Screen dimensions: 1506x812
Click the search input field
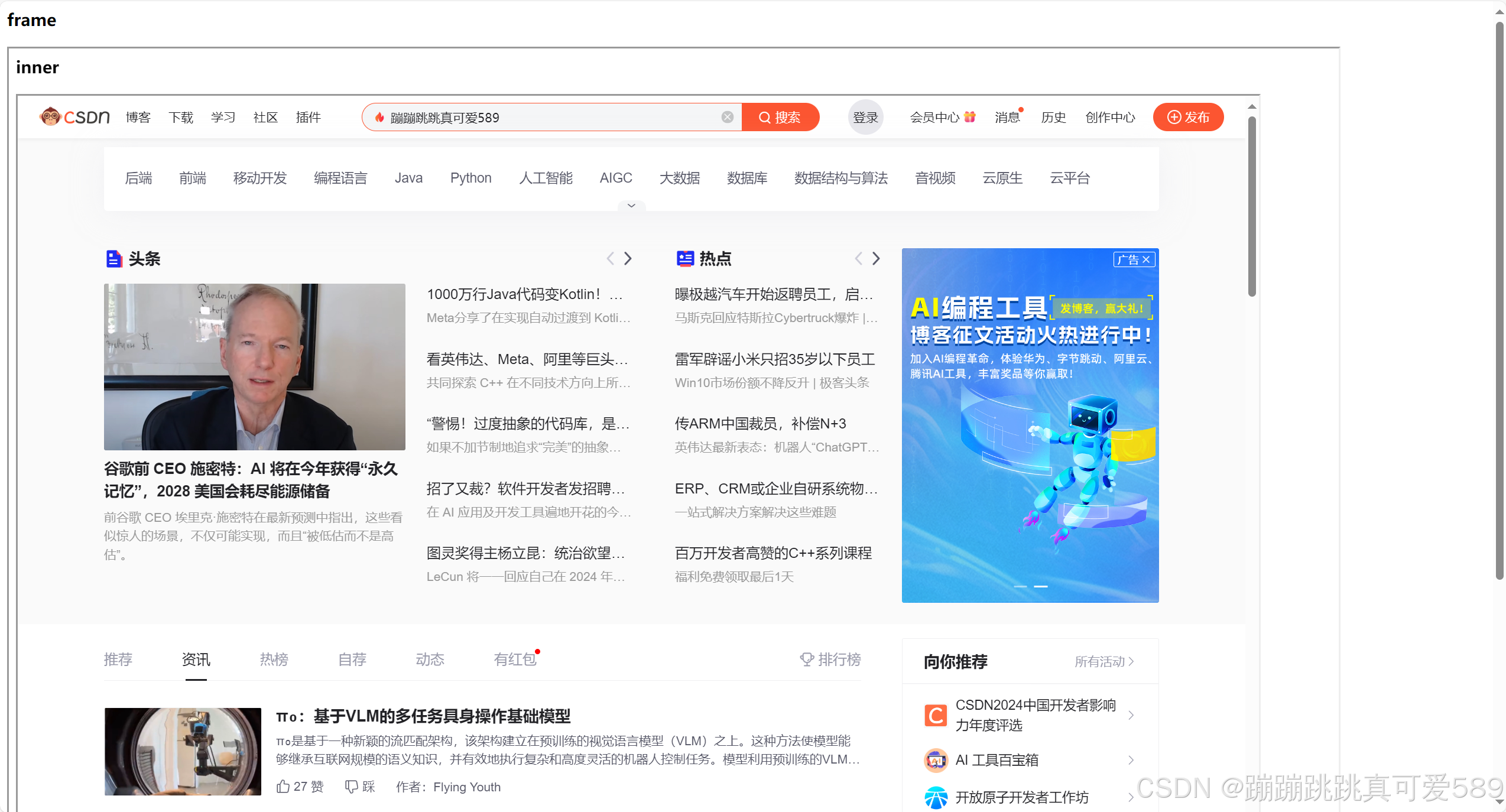coord(553,117)
